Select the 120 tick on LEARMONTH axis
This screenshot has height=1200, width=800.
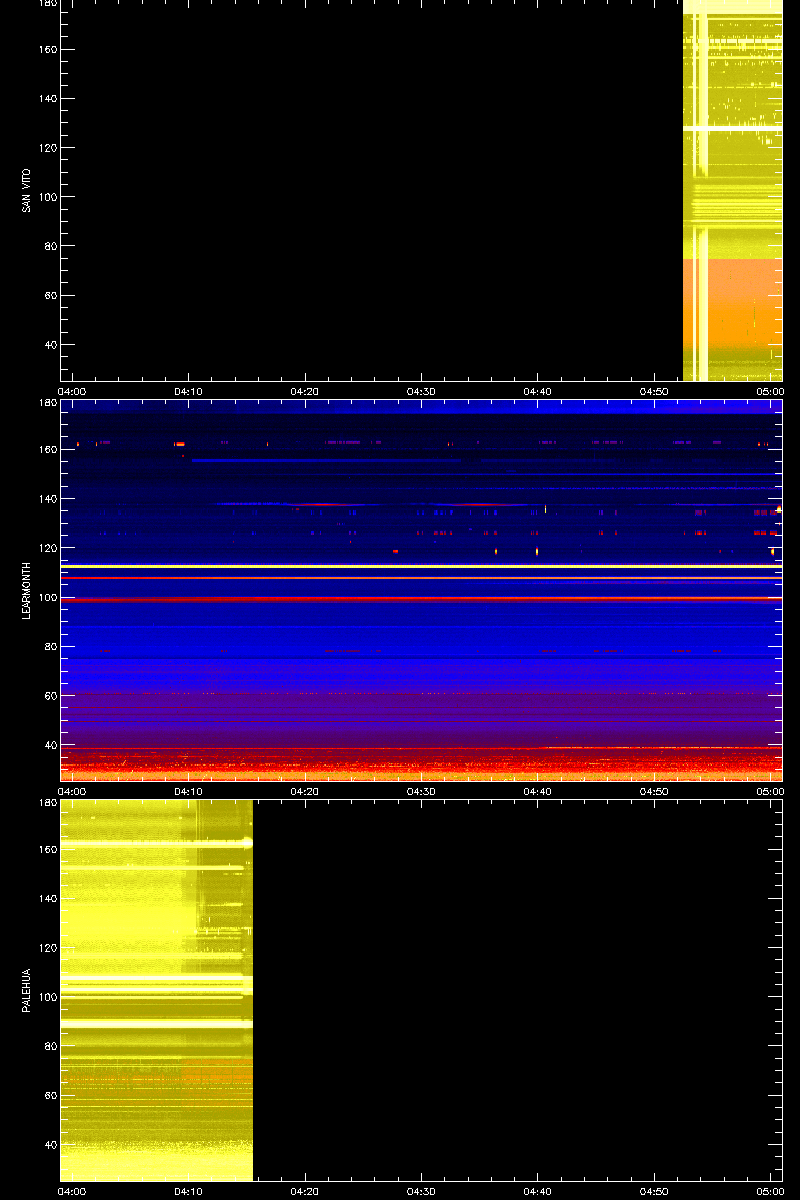pos(47,548)
